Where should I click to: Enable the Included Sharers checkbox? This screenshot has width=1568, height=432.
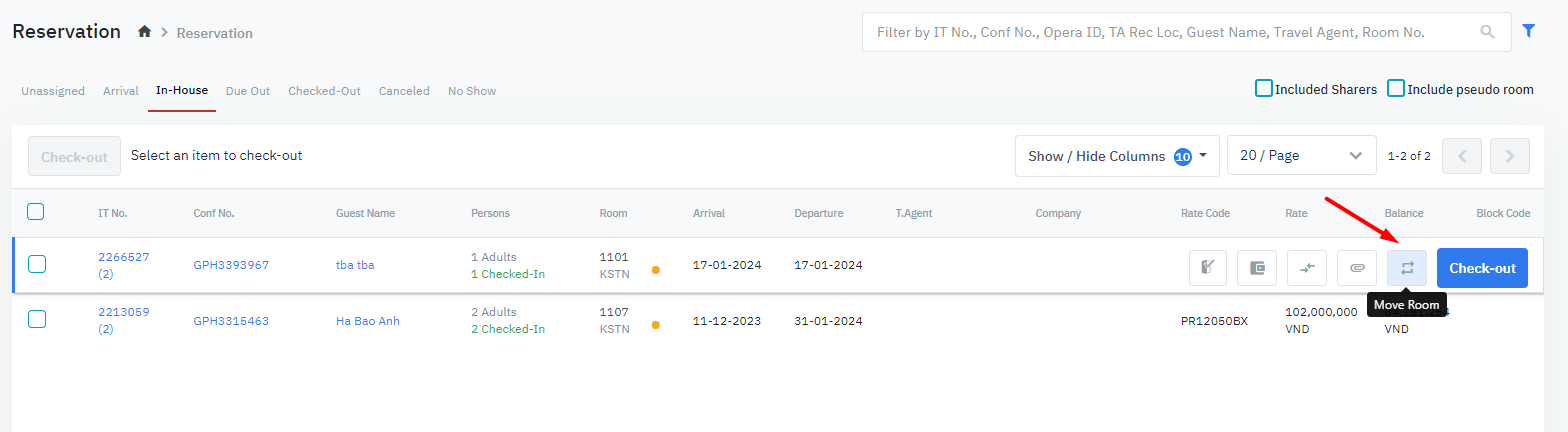pyautogui.click(x=1264, y=89)
